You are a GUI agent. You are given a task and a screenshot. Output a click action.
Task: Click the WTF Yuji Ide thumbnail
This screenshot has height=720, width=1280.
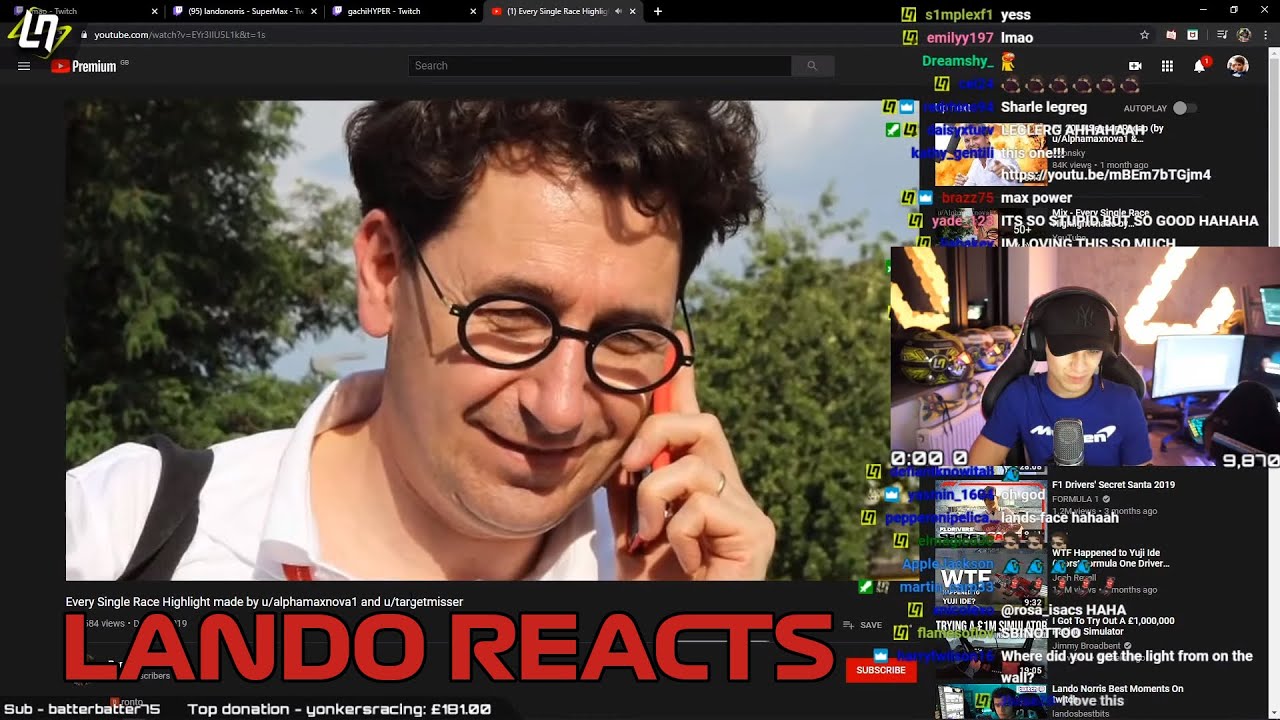(990, 577)
